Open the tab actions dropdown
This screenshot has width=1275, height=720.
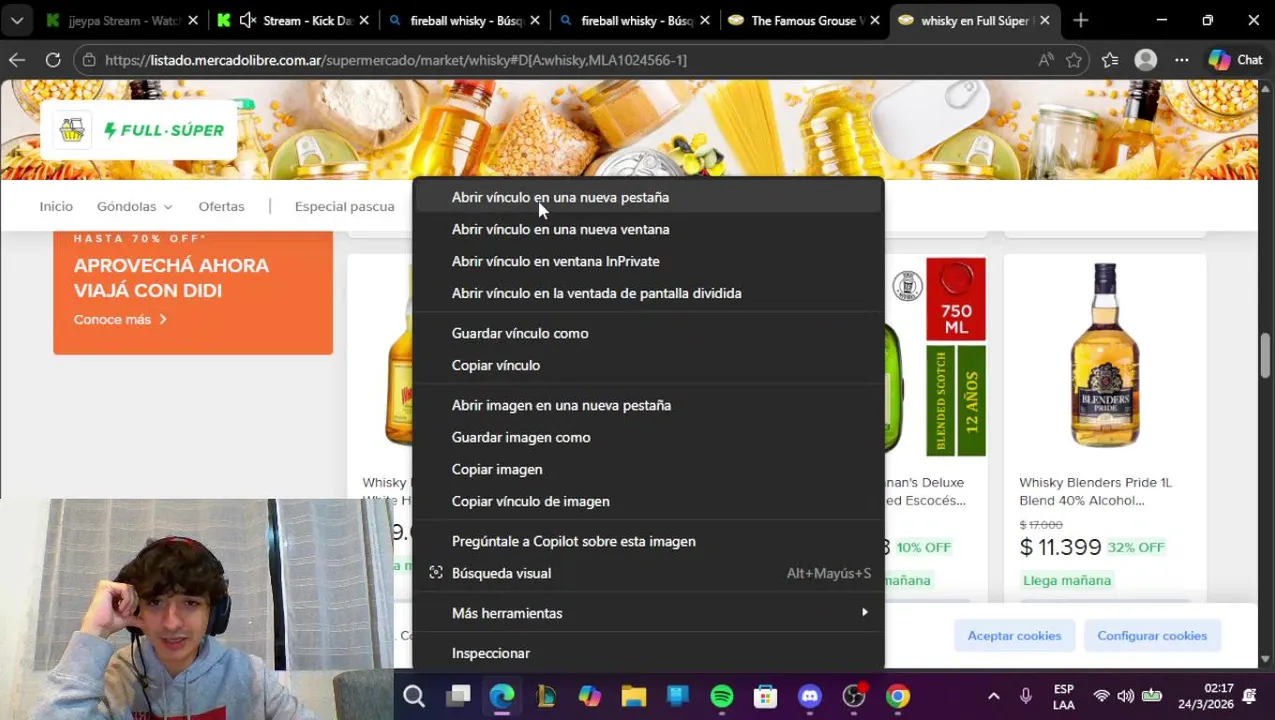(x=17, y=20)
